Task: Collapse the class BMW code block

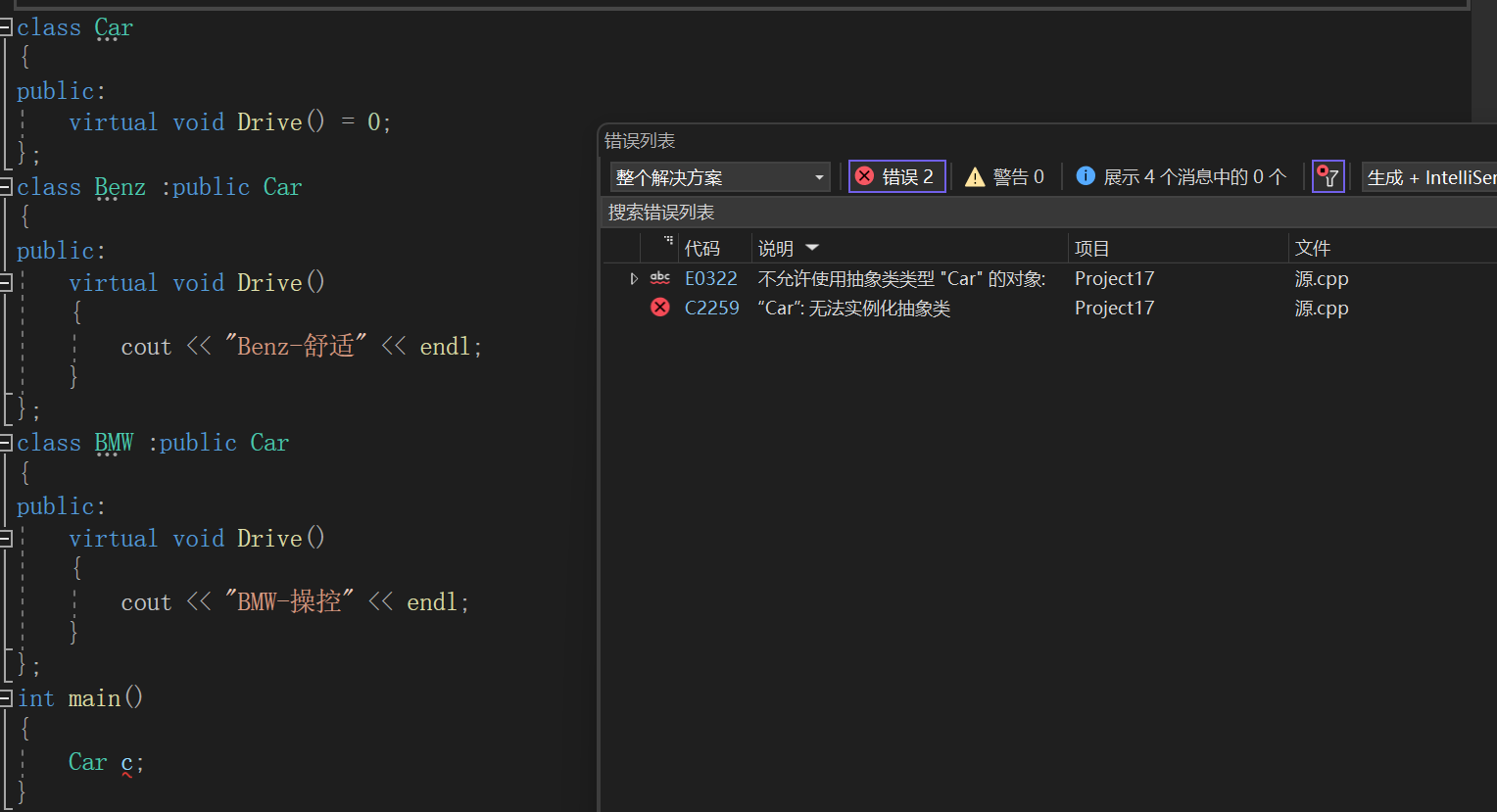Action: (x=5, y=443)
